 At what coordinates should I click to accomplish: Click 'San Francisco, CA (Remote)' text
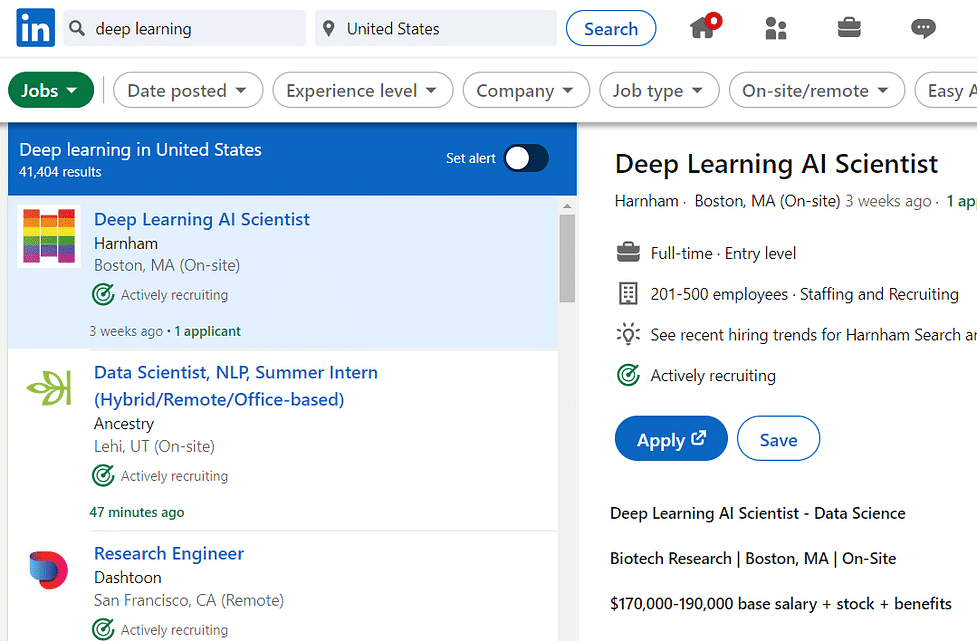click(189, 600)
